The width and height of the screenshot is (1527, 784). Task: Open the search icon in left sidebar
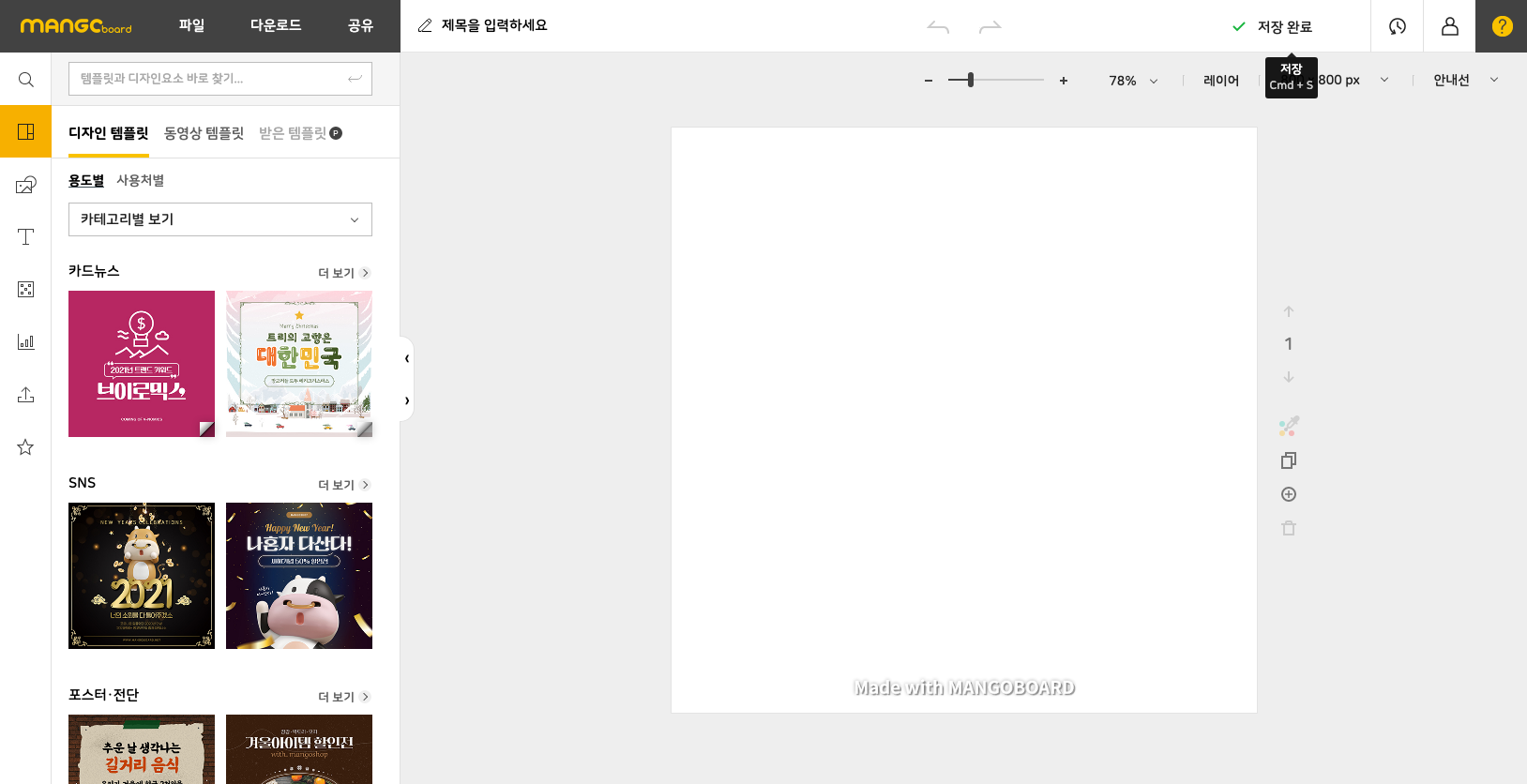(x=26, y=80)
